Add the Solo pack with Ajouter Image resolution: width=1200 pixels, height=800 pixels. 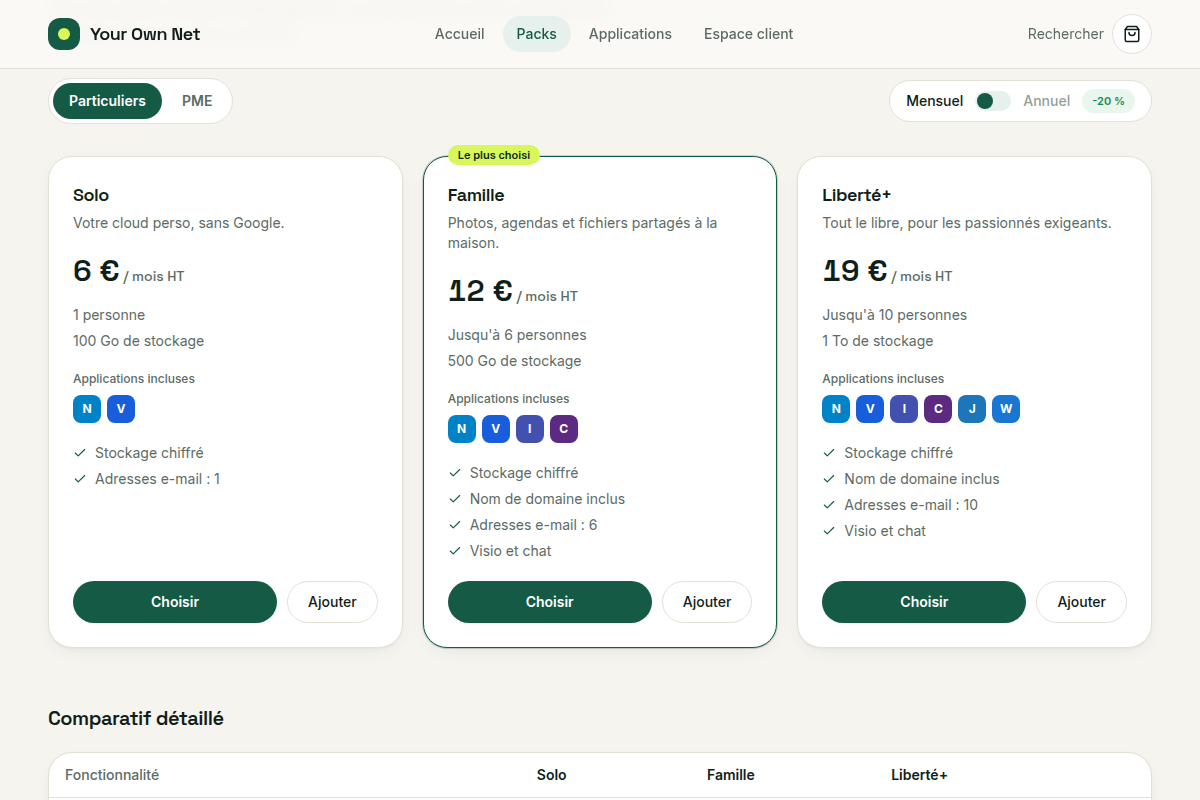tap(332, 602)
